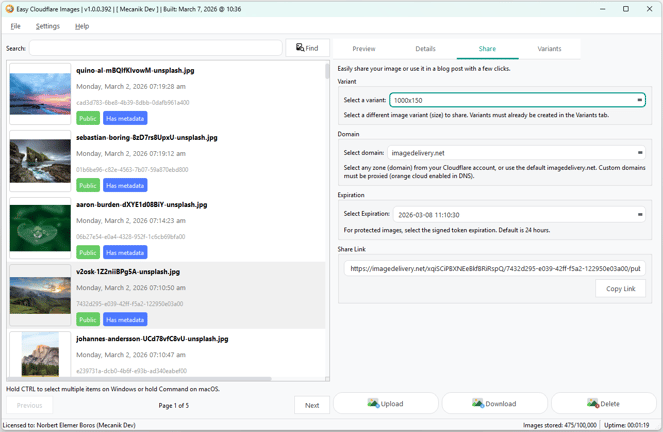
Task: Click the ID 7432d295-e039-42ff-f5a2-122950e03a00
Action: 129,304
